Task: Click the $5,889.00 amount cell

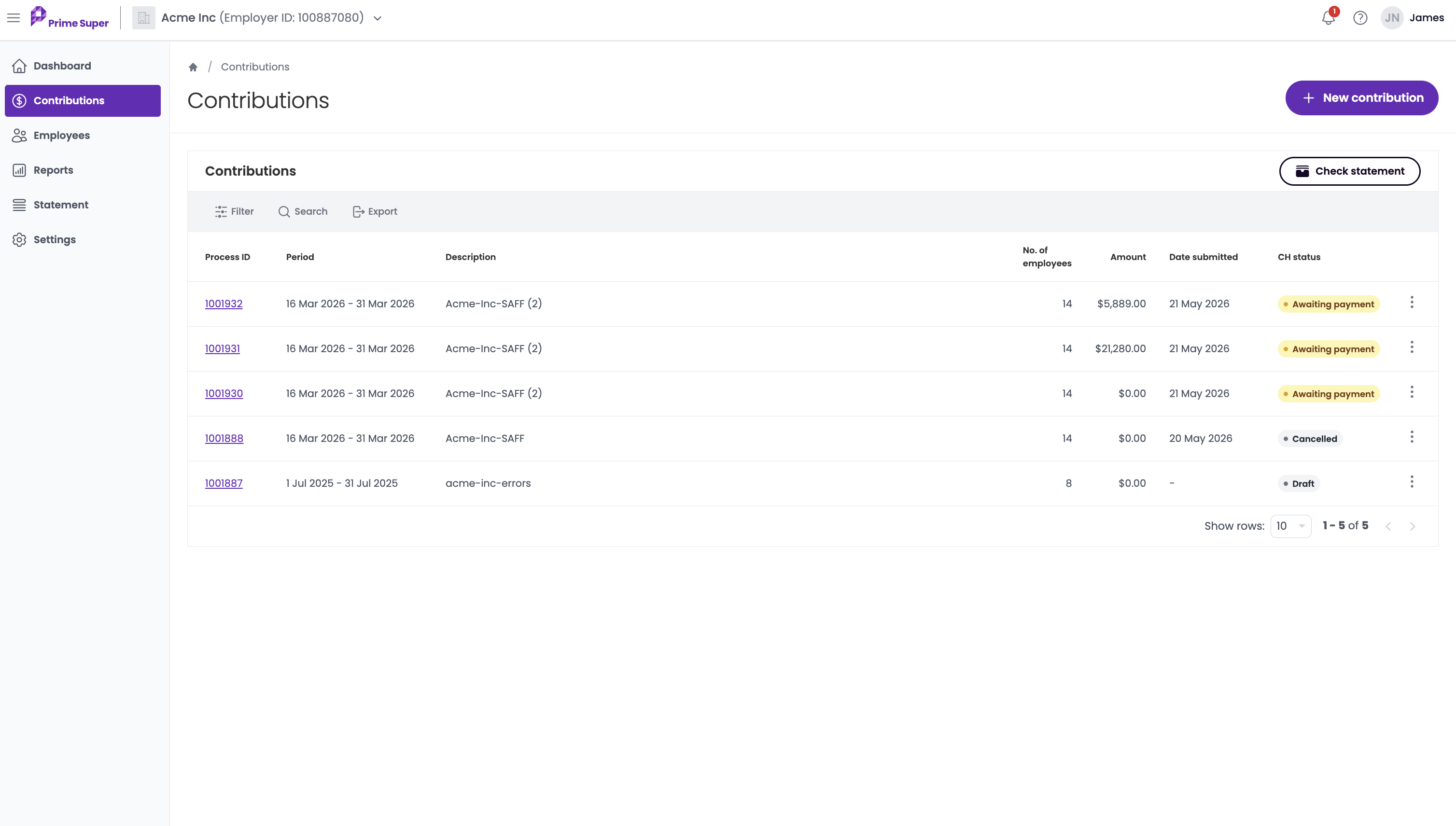Action: tap(1121, 303)
